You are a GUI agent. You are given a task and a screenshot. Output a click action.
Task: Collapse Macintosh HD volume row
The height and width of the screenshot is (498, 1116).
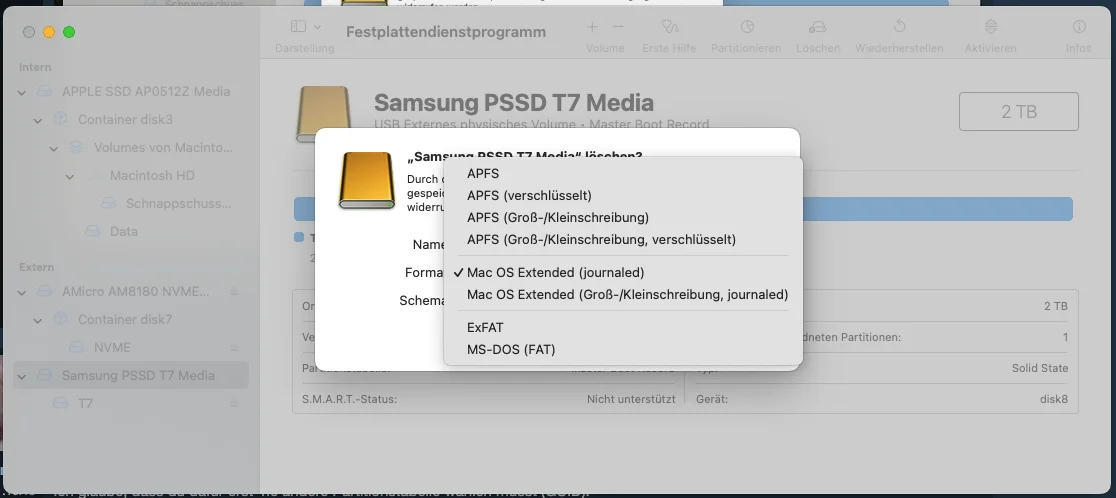click(70, 176)
